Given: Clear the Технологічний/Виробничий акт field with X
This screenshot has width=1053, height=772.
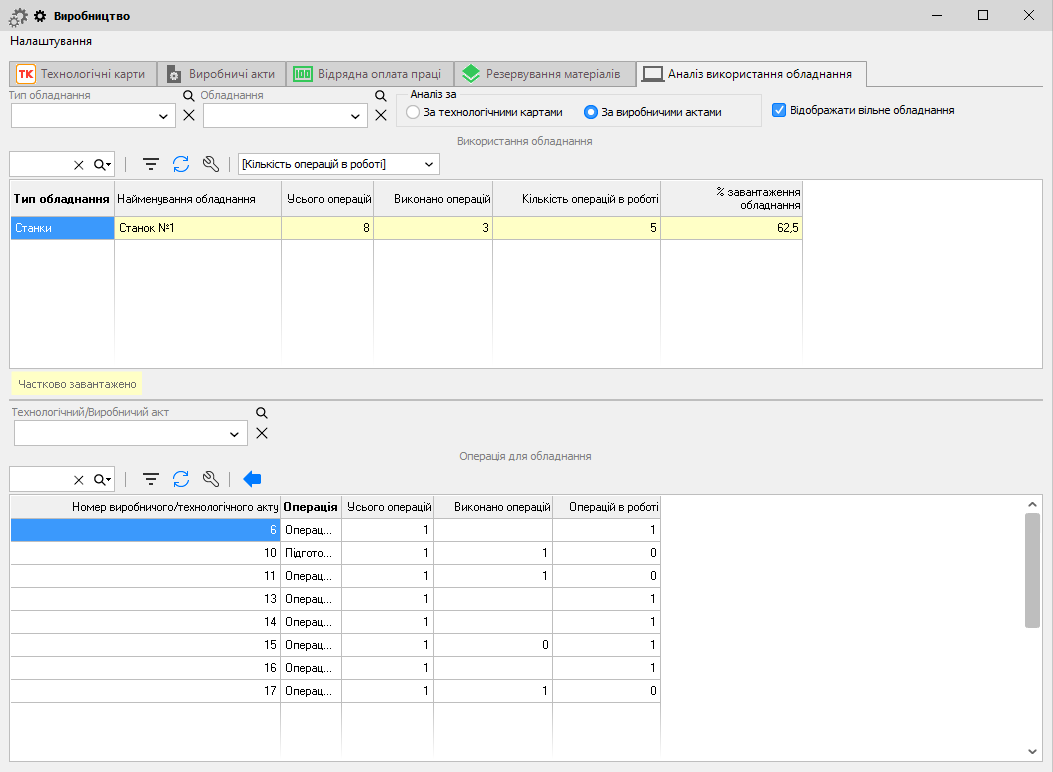Looking at the screenshot, I should [262, 433].
